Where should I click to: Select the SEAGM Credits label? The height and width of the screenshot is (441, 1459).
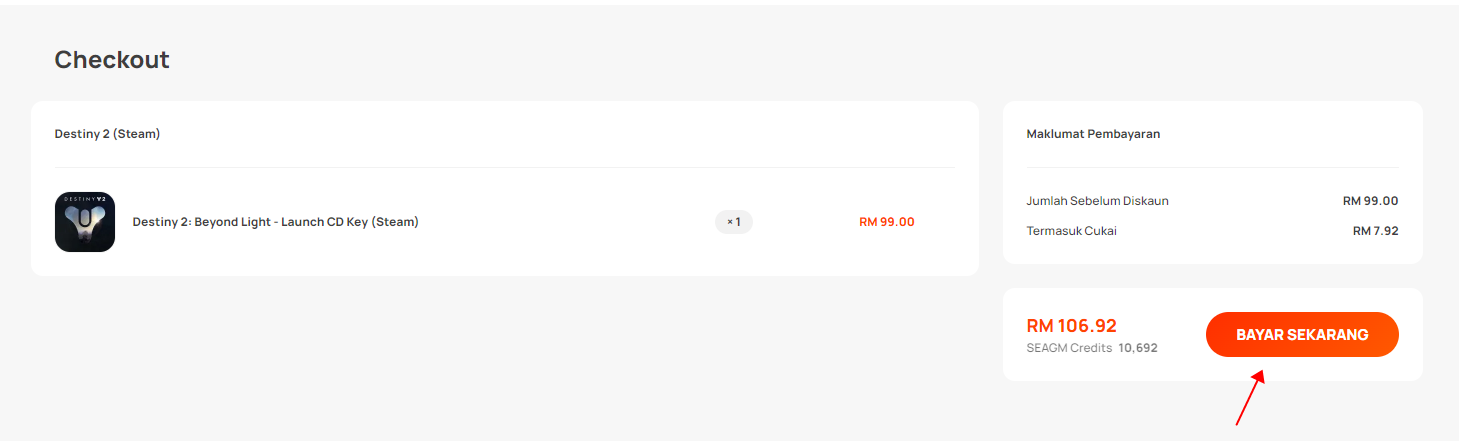click(x=1069, y=348)
